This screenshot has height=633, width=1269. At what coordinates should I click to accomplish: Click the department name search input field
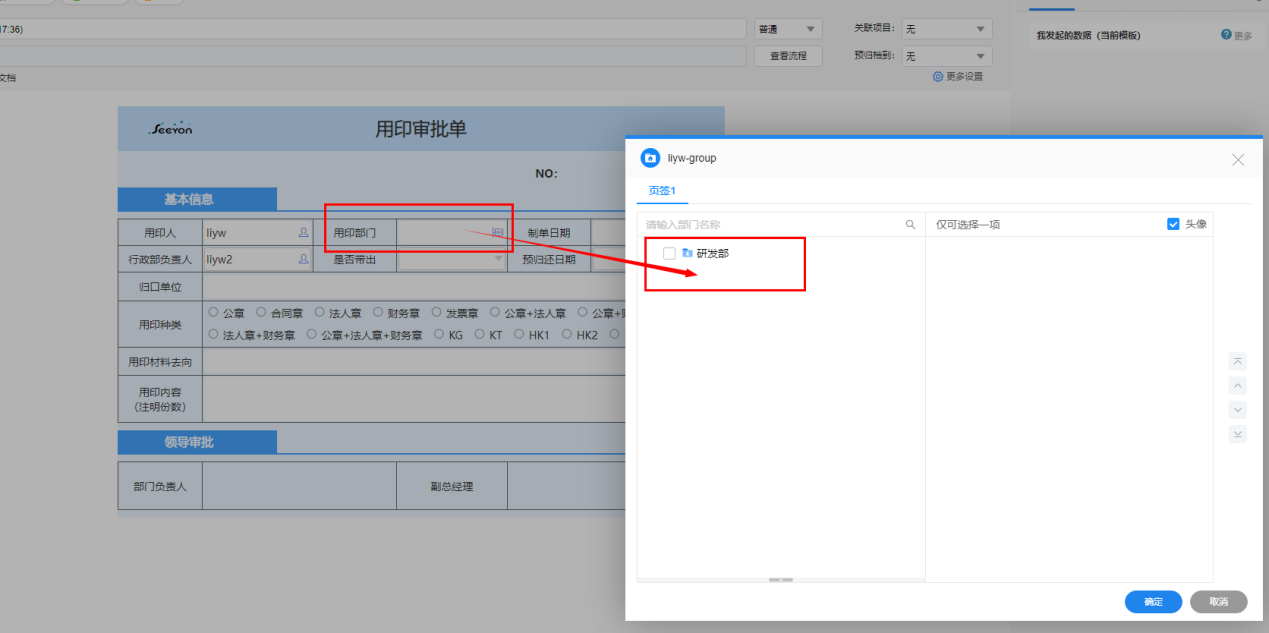click(x=770, y=225)
